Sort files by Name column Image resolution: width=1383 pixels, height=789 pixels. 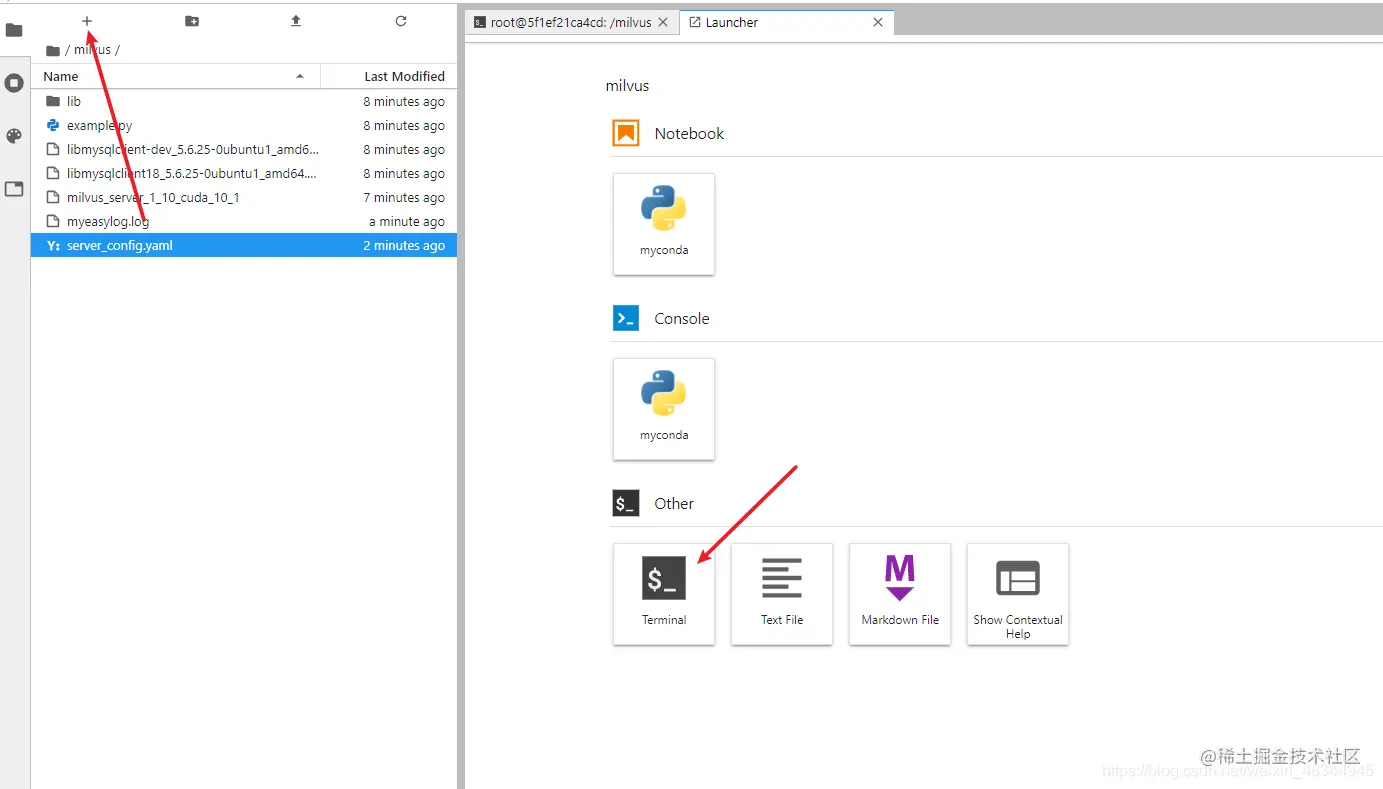pyautogui.click(x=176, y=76)
